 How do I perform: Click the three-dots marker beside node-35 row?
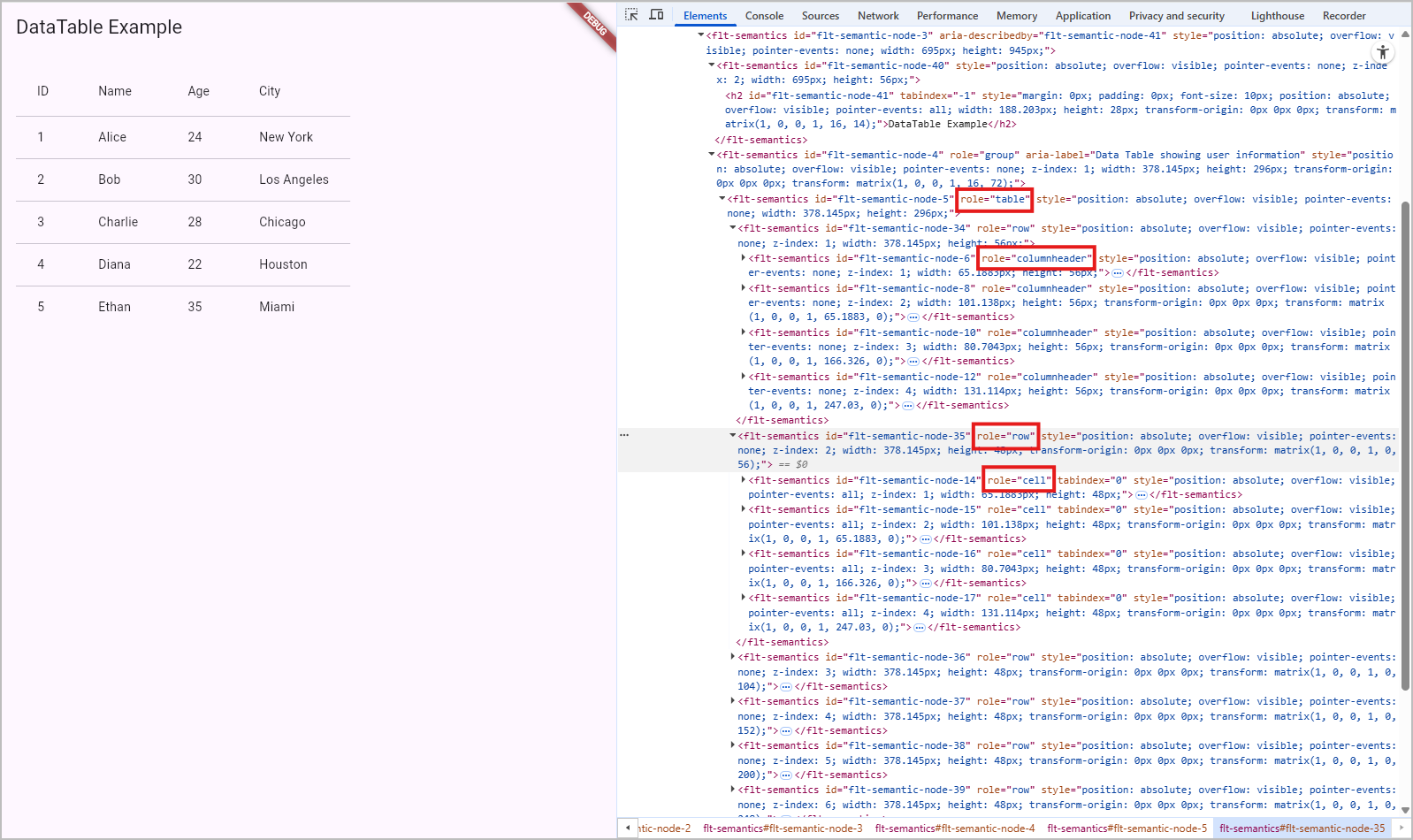(624, 435)
